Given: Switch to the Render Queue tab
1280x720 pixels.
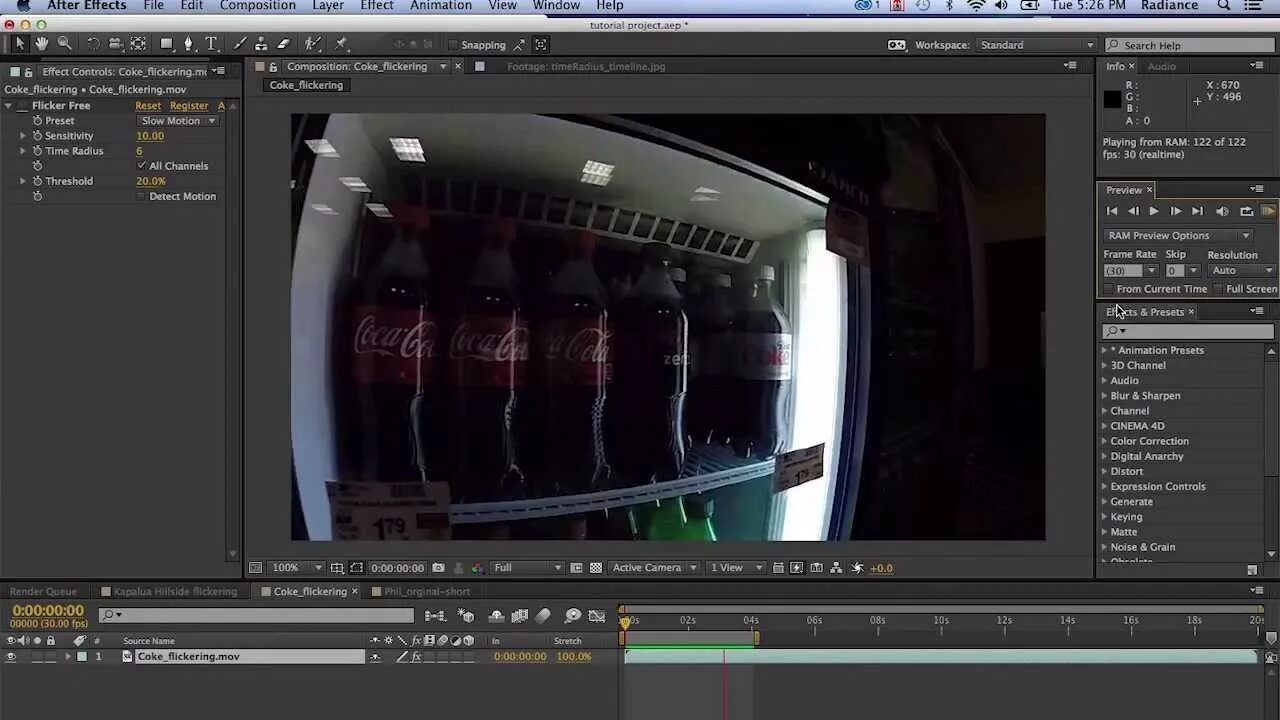Looking at the screenshot, I should coord(43,591).
